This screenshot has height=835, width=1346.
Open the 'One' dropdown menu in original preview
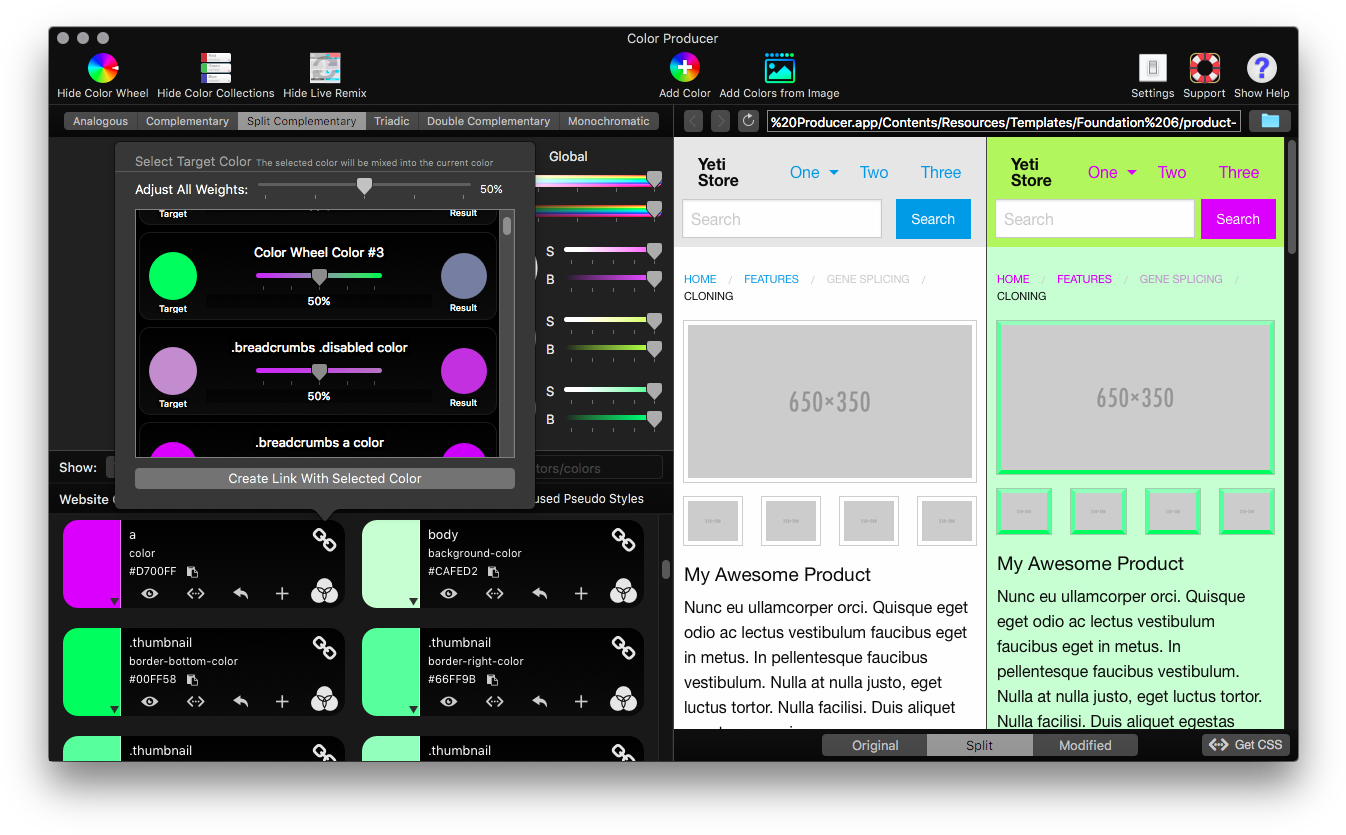click(813, 172)
